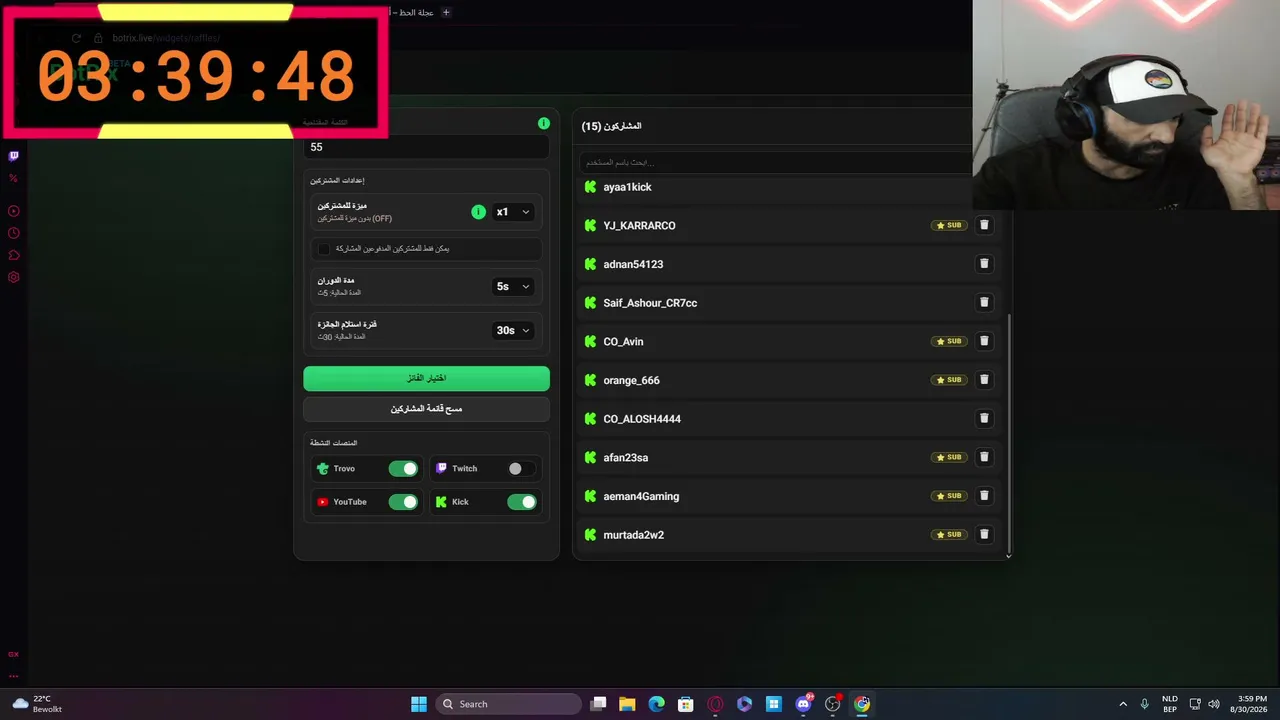Click the microphone icon in system tray
The image size is (1280, 720).
click(1144, 704)
